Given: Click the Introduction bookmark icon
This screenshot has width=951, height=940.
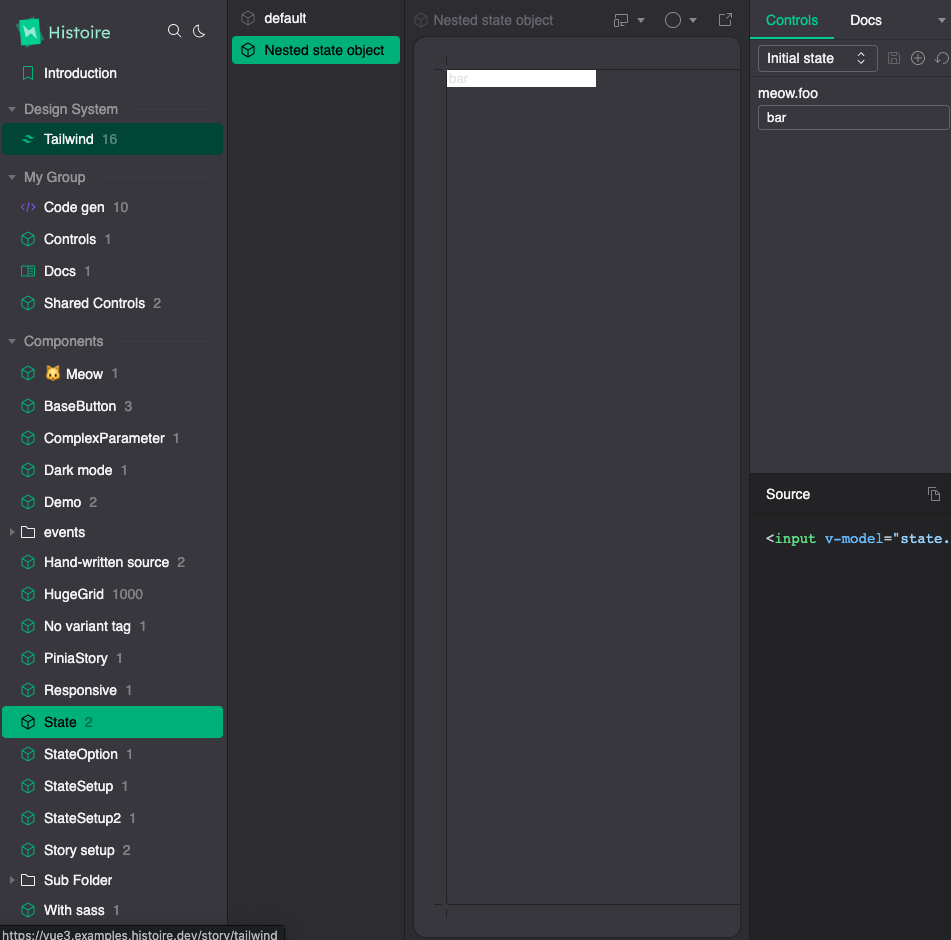Looking at the screenshot, I should [x=28, y=73].
